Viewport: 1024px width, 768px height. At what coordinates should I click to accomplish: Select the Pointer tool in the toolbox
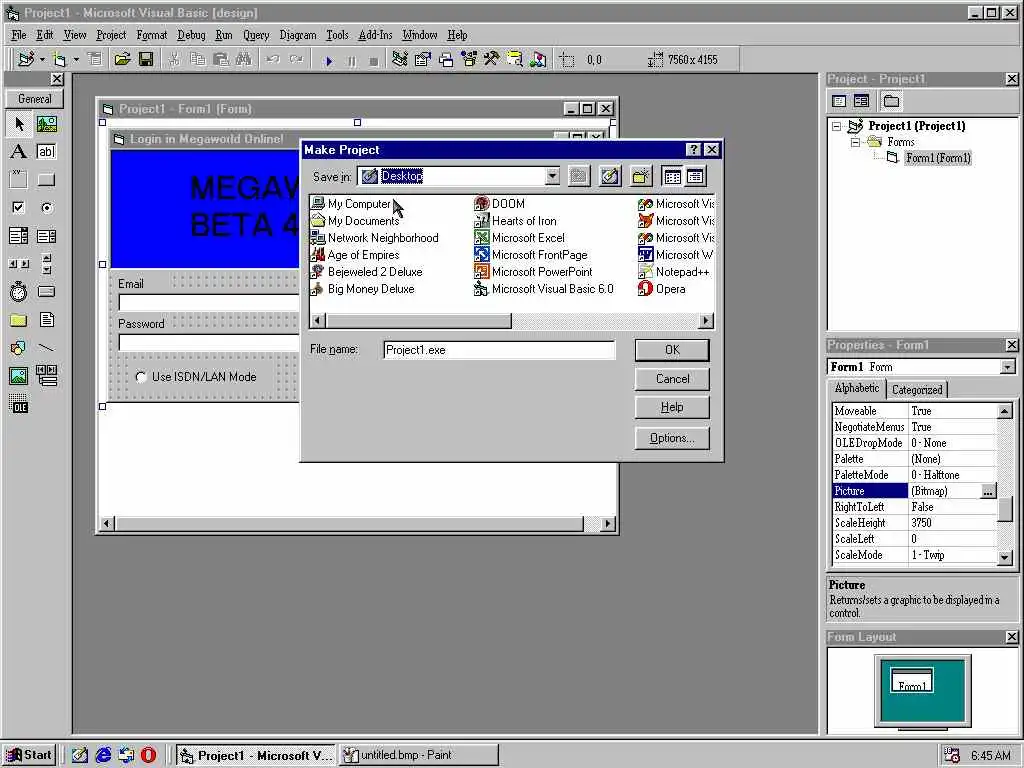[19, 123]
